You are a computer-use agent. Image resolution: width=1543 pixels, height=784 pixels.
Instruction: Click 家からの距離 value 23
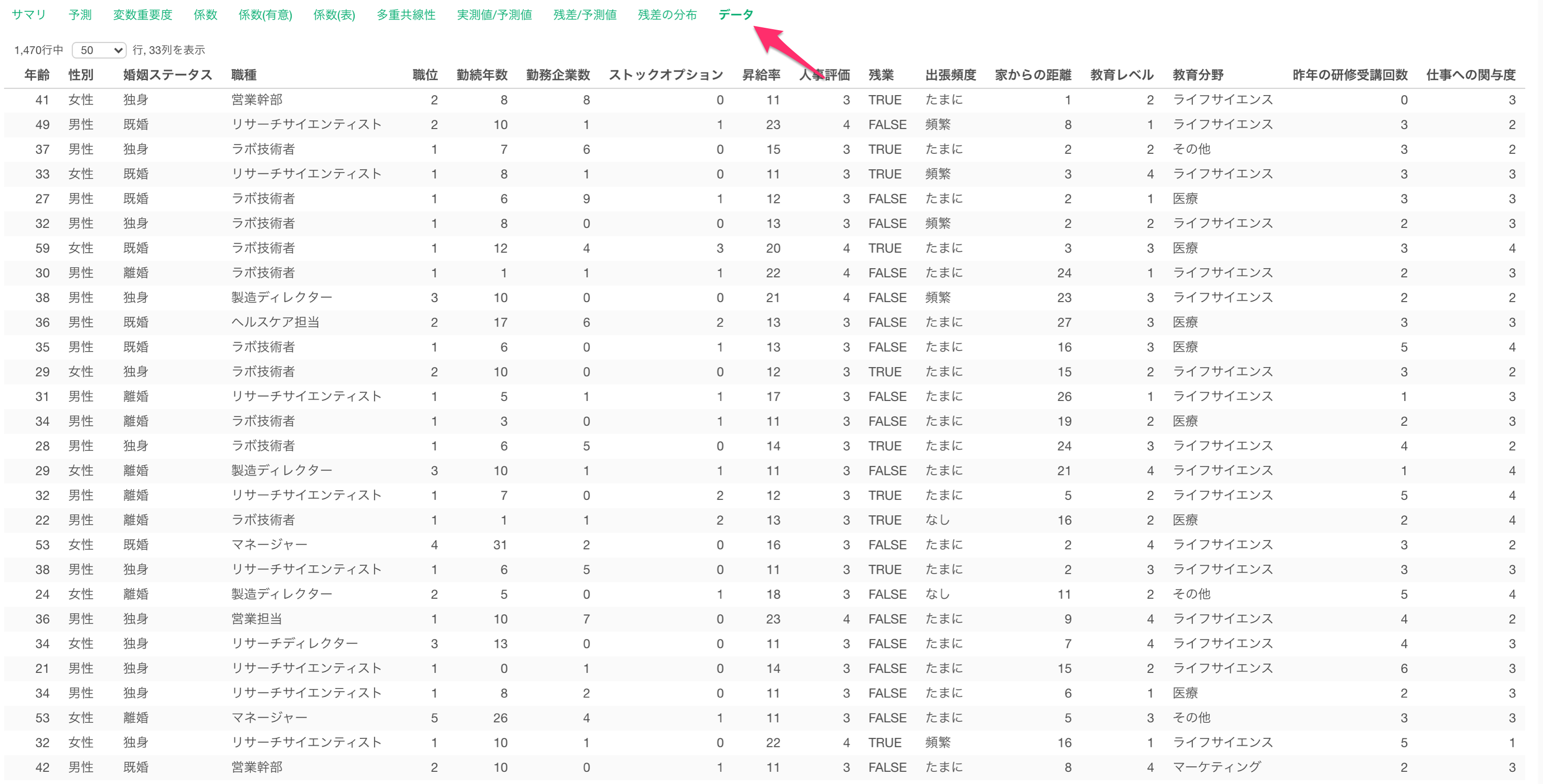point(1064,298)
